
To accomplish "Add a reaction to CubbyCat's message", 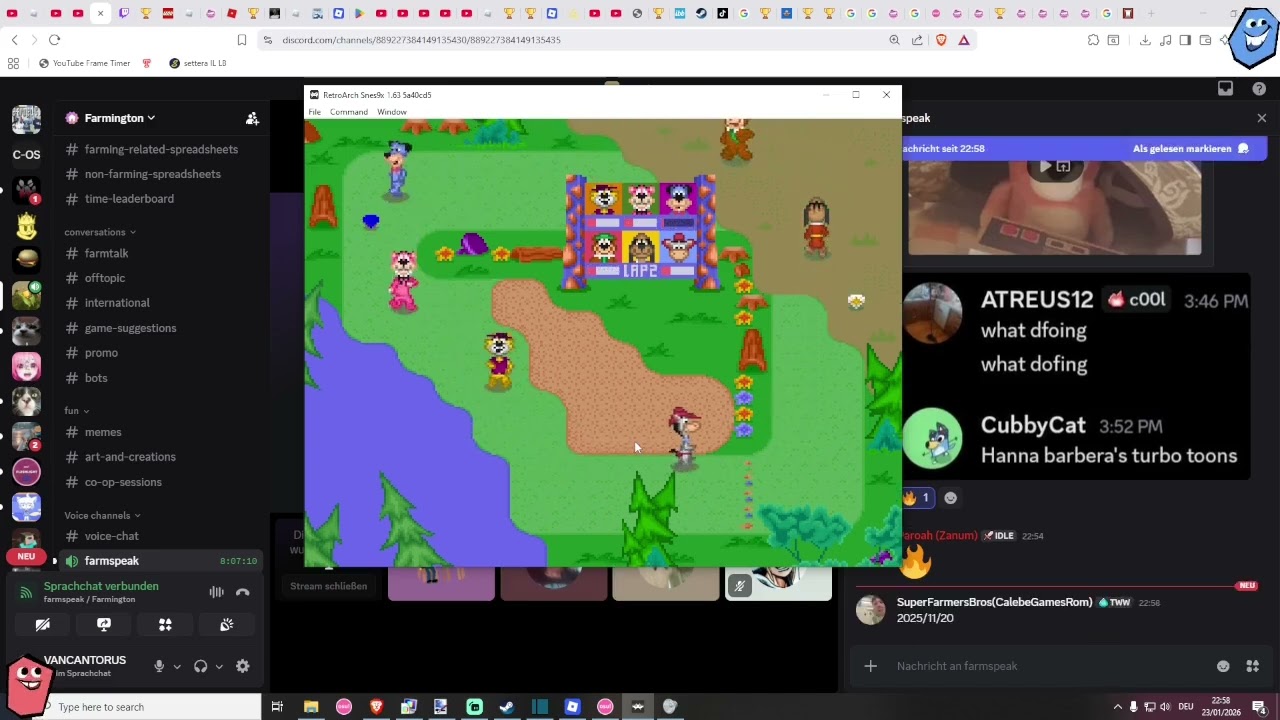I will coord(951,498).
